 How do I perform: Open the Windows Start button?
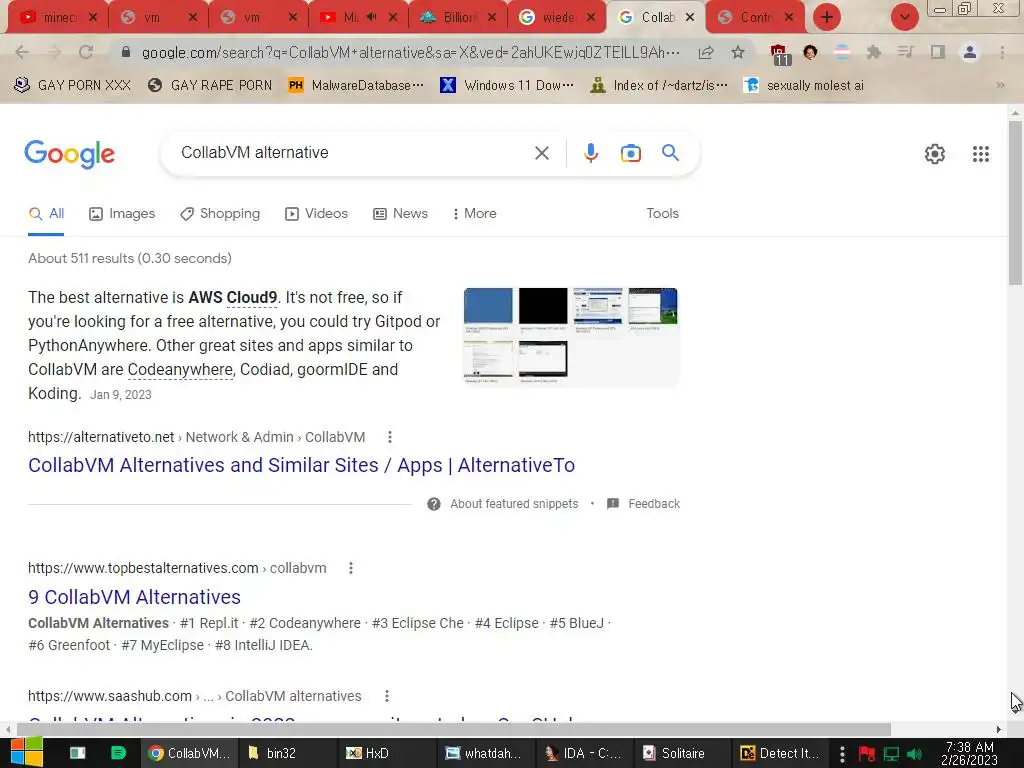coord(27,752)
